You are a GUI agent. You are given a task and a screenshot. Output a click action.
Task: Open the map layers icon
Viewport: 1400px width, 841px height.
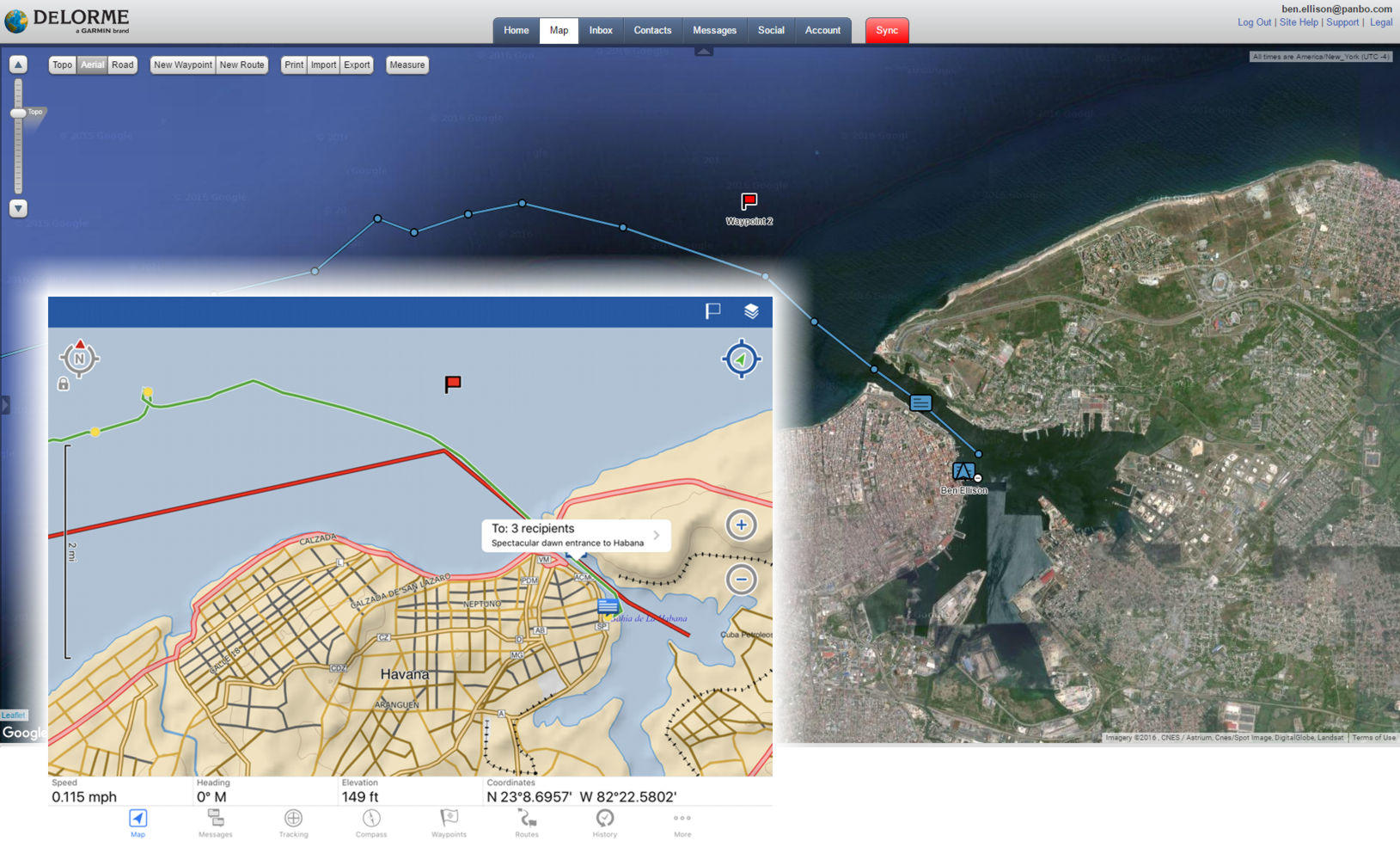(x=751, y=311)
